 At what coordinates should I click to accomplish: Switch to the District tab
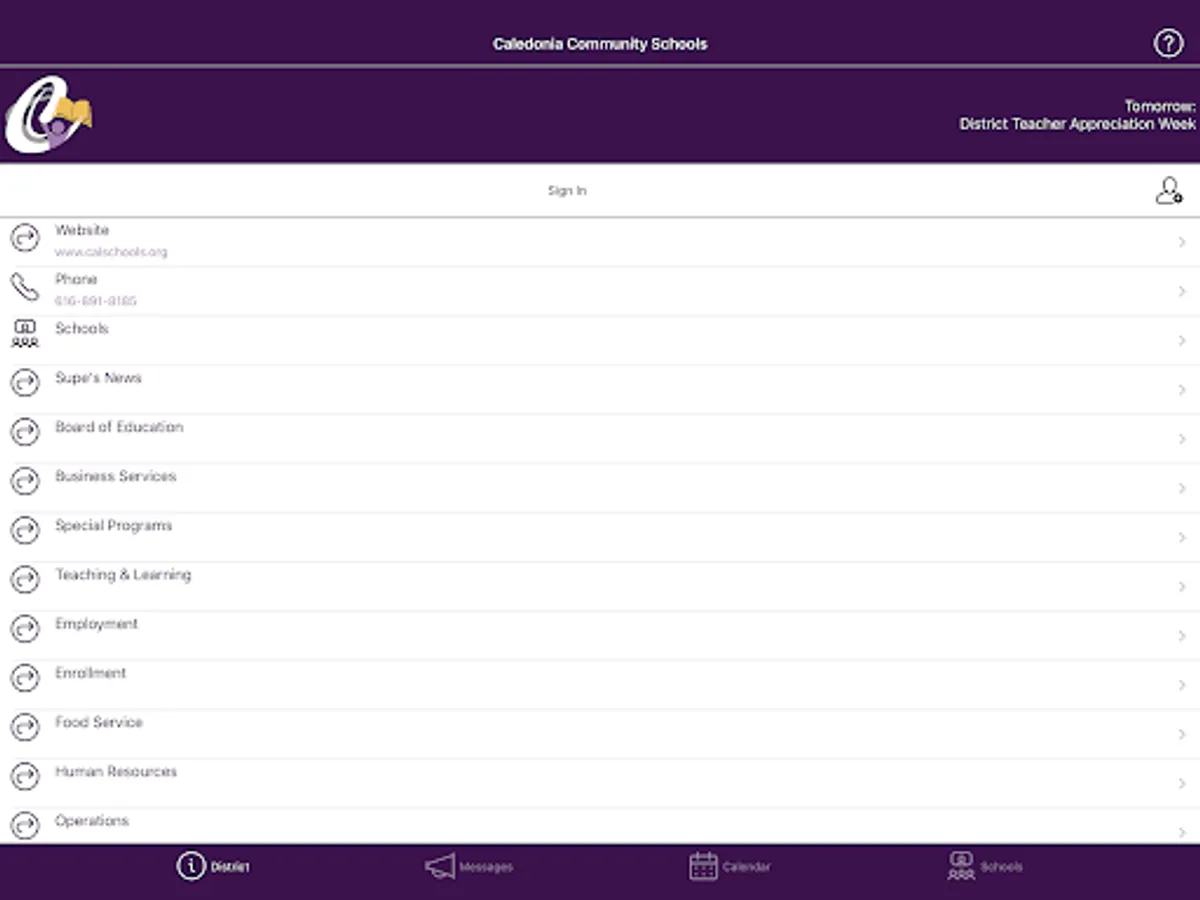(213, 866)
